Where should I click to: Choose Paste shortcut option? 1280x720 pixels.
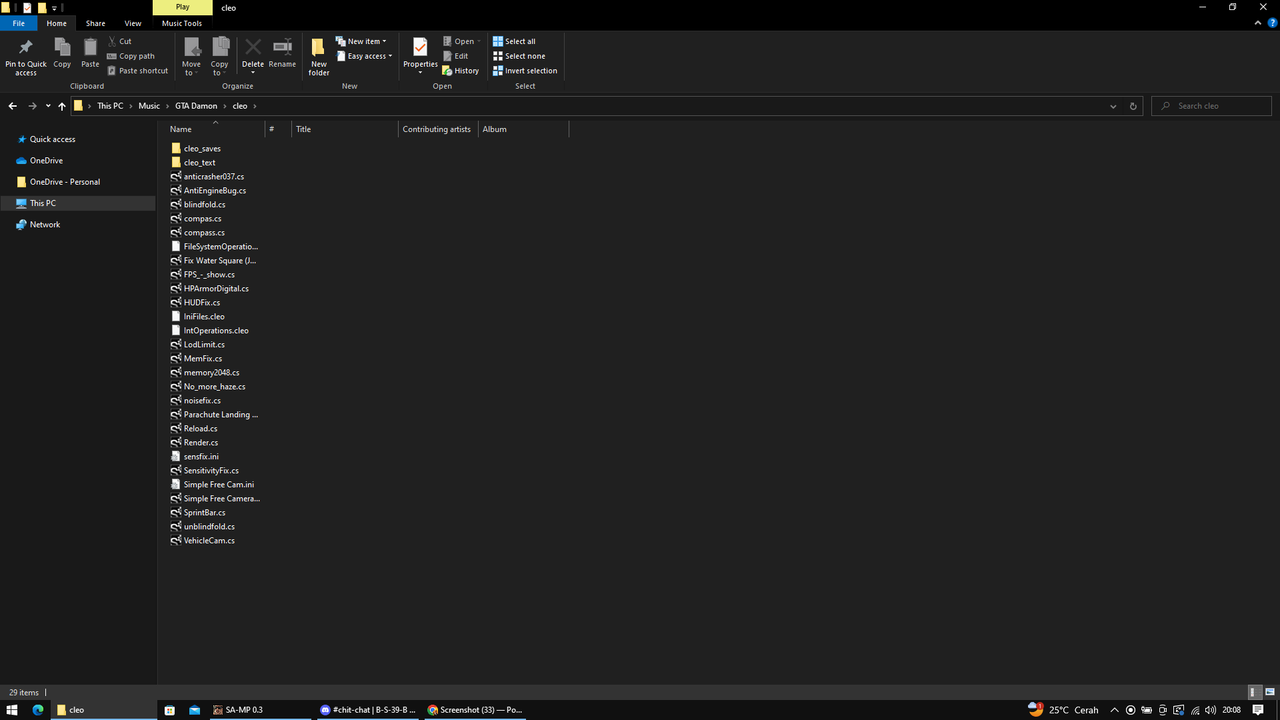tap(137, 71)
